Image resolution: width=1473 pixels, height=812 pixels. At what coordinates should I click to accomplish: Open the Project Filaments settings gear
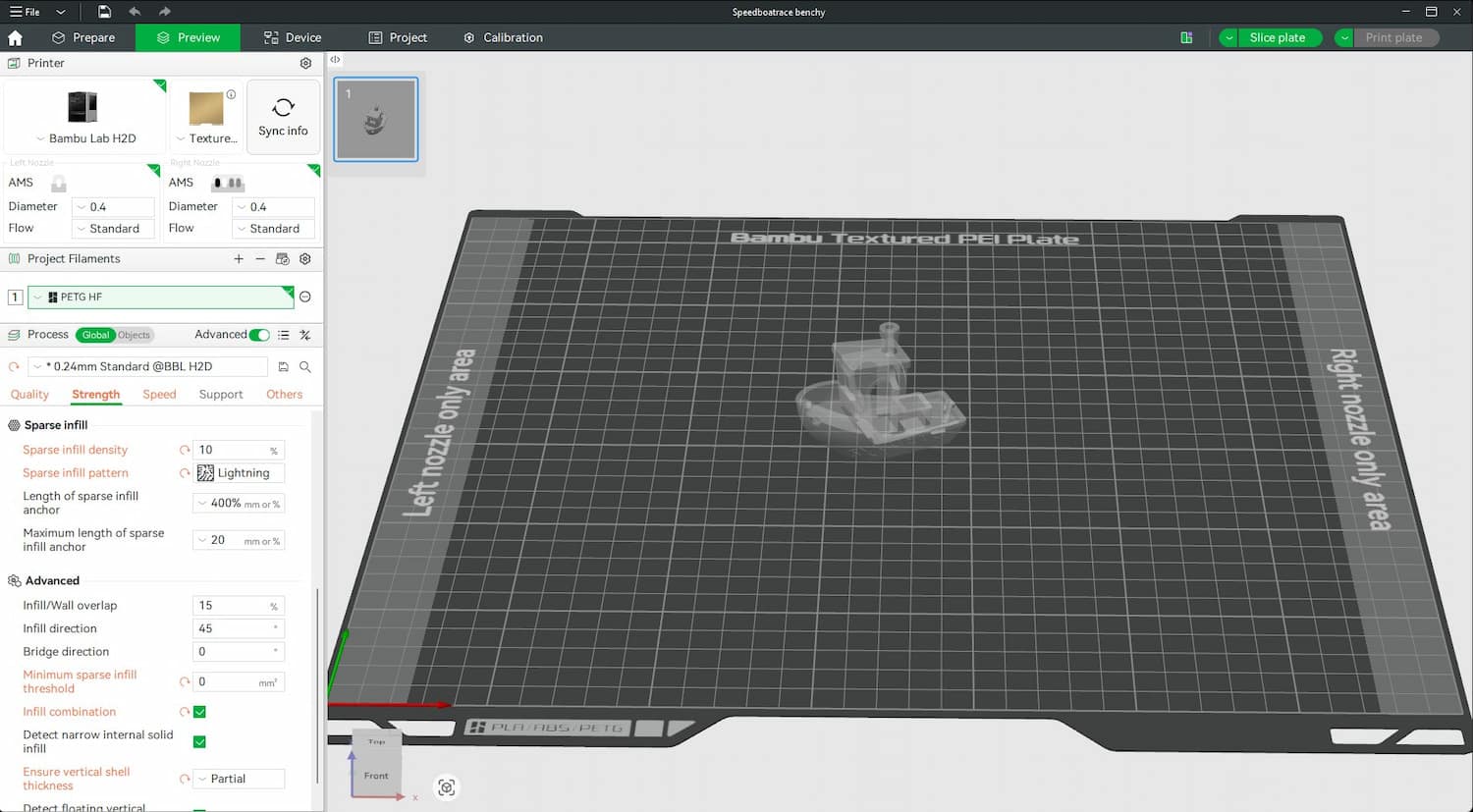point(305,259)
